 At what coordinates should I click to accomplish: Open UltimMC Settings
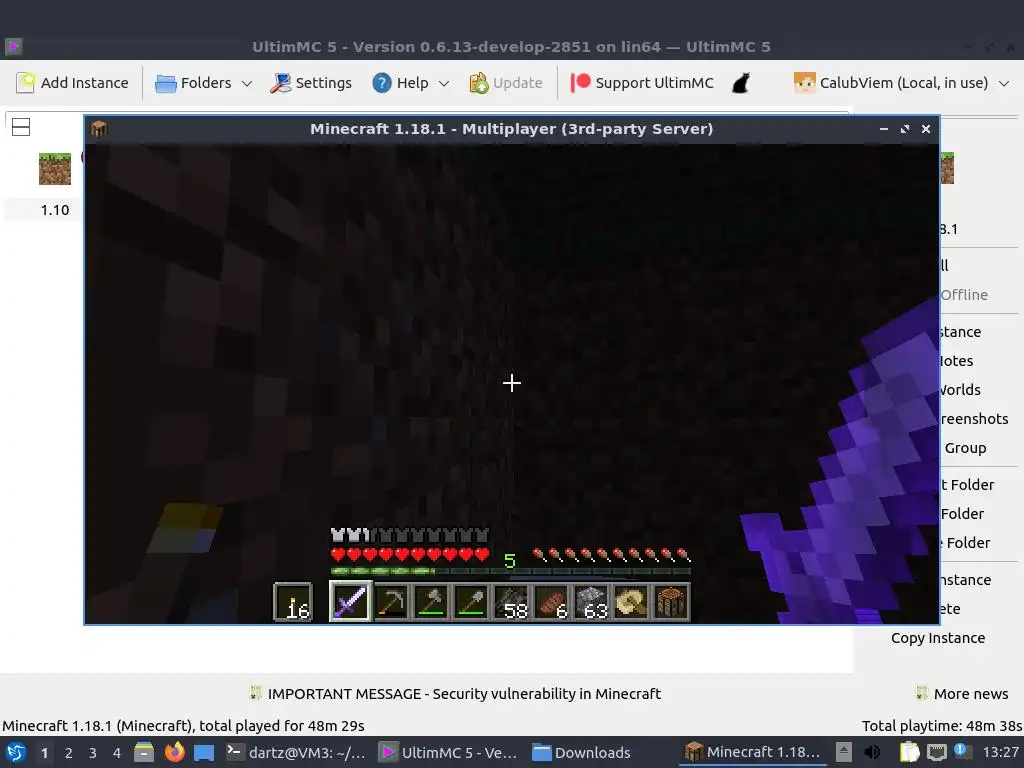click(311, 83)
